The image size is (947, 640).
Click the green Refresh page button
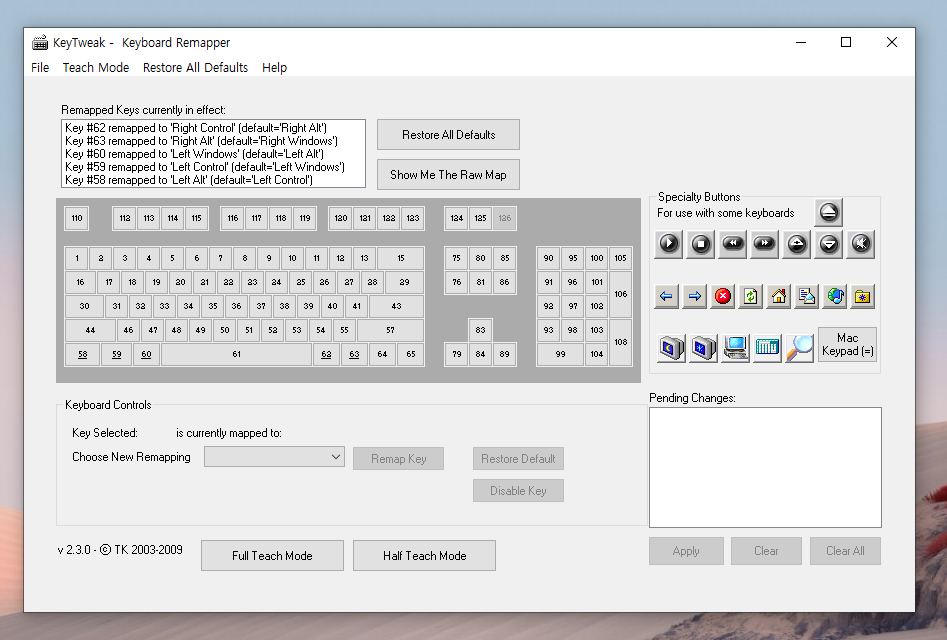pos(751,296)
